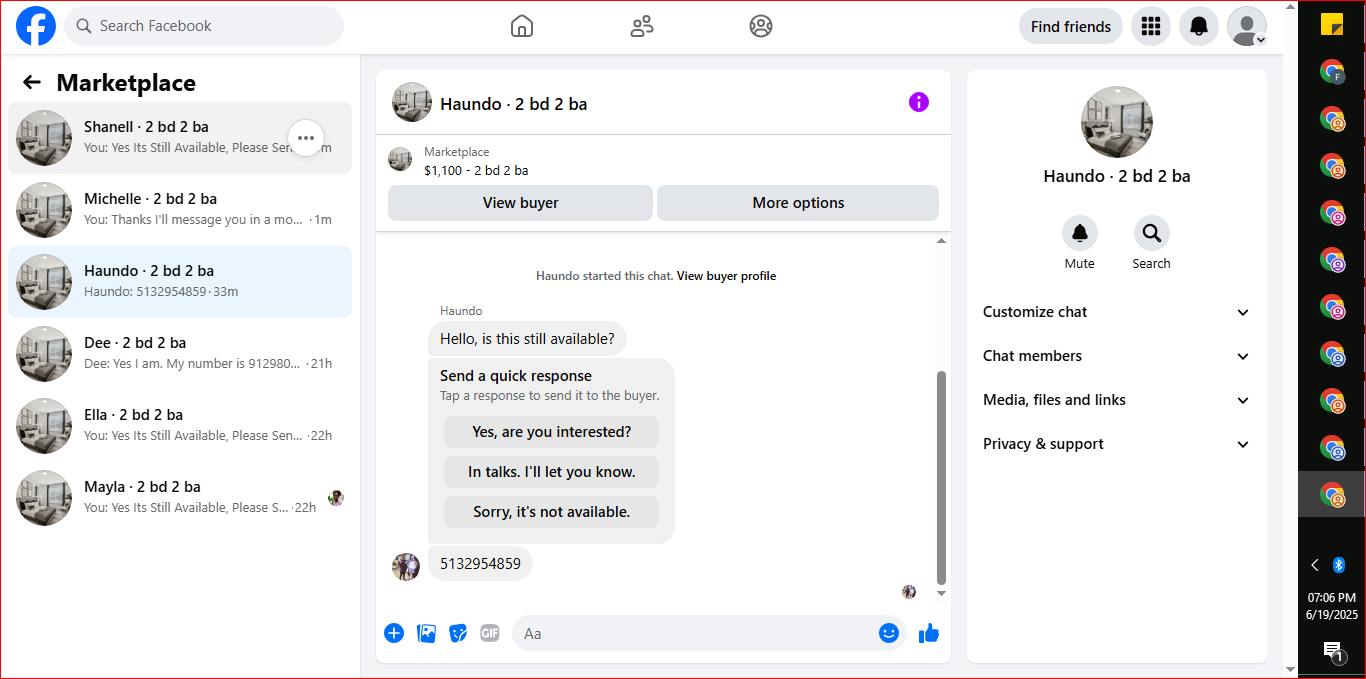Open the Notifications bell in top bar
This screenshot has height=679, width=1366.
point(1199,27)
